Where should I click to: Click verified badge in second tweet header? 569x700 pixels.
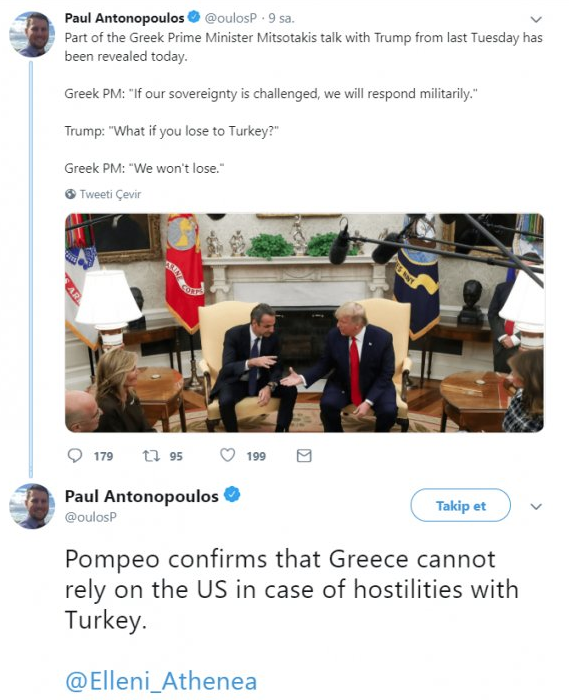click(x=232, y=495)
